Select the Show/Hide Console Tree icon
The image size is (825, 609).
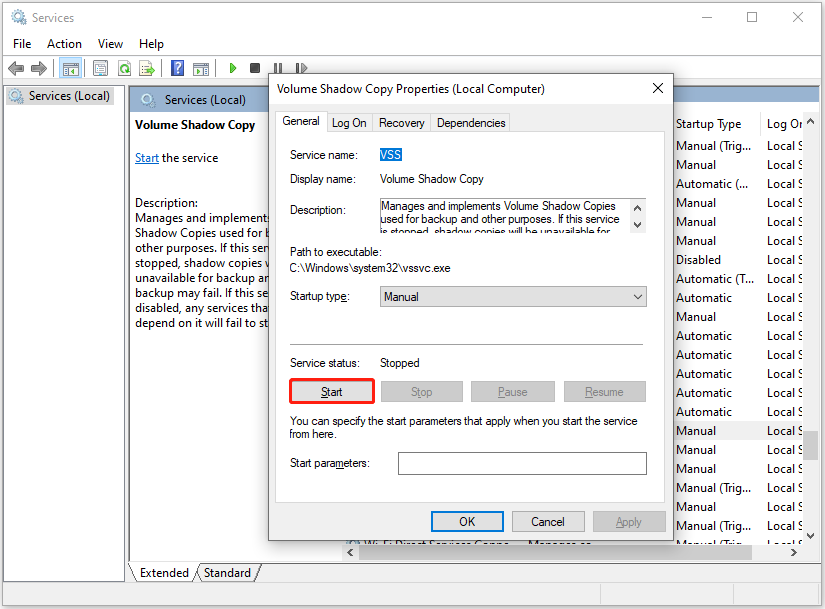70,68
